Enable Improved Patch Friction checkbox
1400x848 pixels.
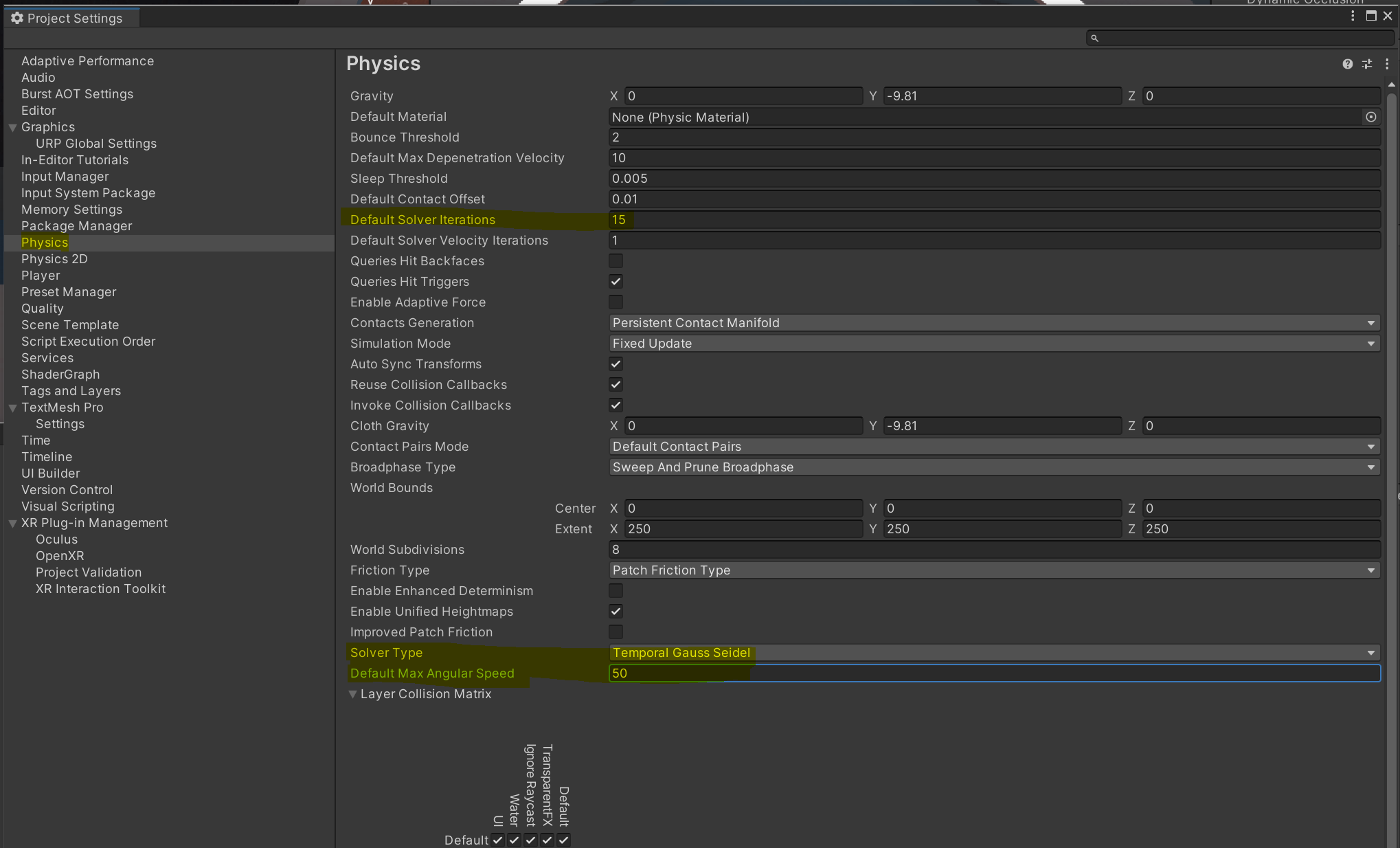(616, 632)
